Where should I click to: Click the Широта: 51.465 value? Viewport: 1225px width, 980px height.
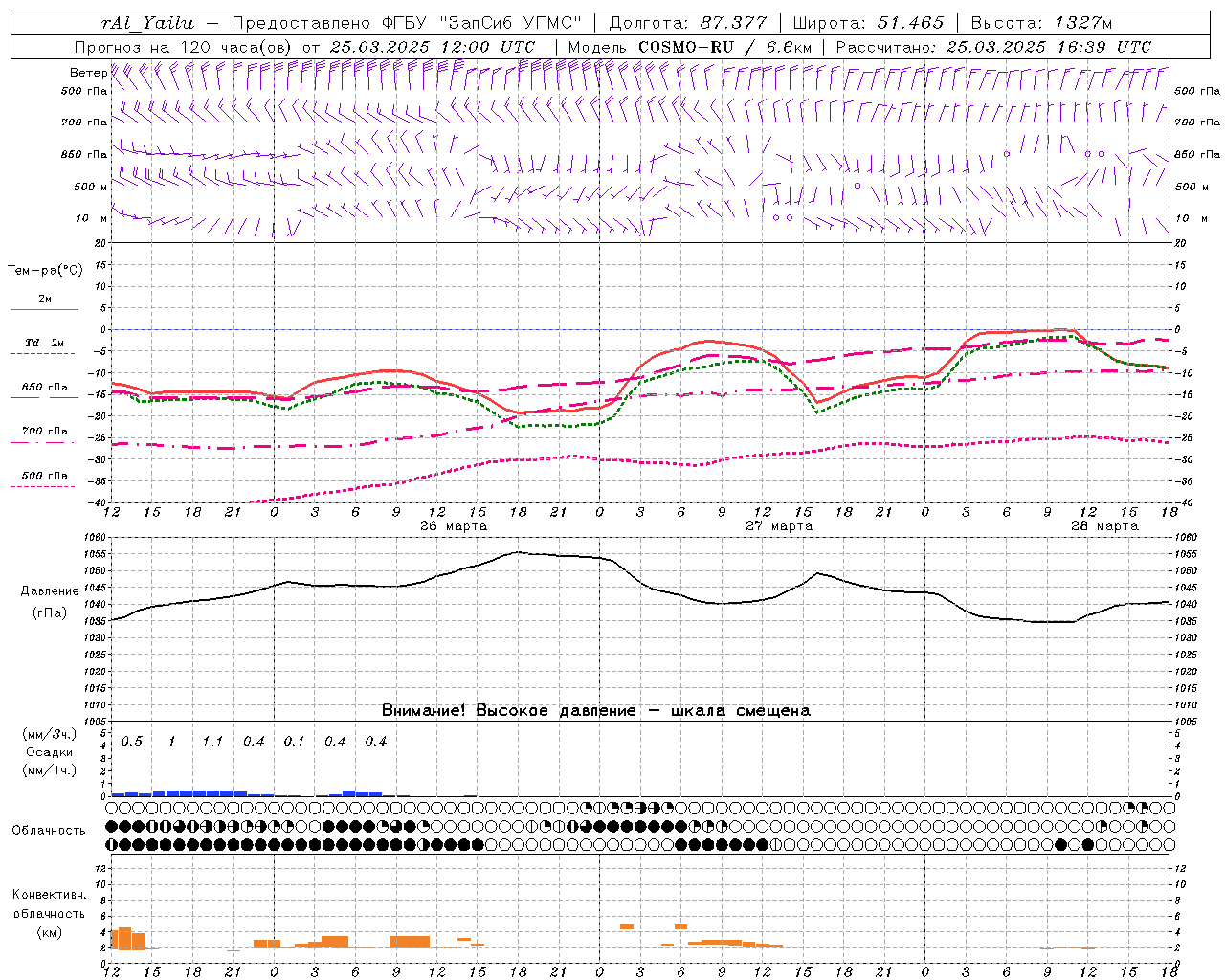[x=868, y=23]
